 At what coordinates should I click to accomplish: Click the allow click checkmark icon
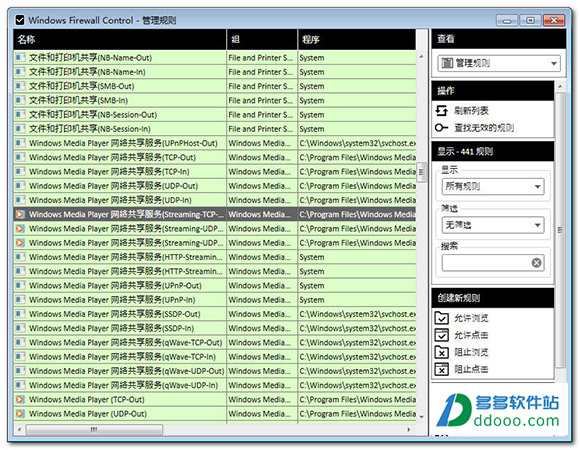(442, 335)
